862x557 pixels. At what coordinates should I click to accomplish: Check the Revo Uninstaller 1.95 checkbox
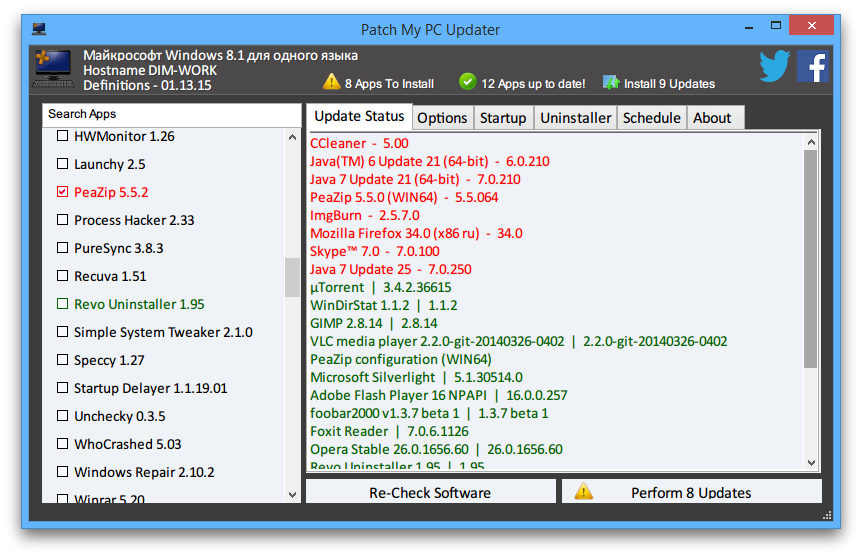63,304
